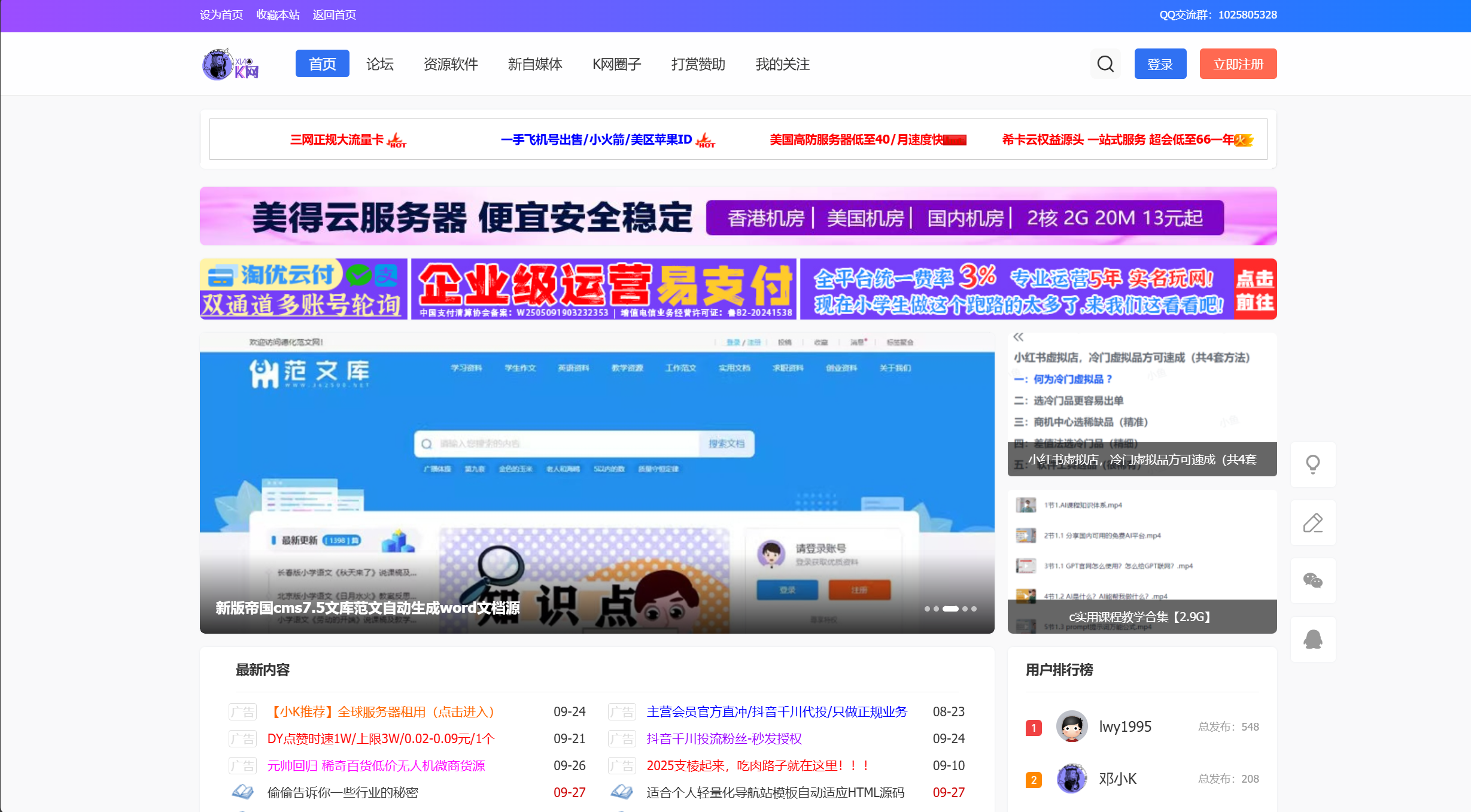Click 邓小K's avatar in the ranking list
The width and height of the screenshot is (1471, 812).
pos(1071,778)
